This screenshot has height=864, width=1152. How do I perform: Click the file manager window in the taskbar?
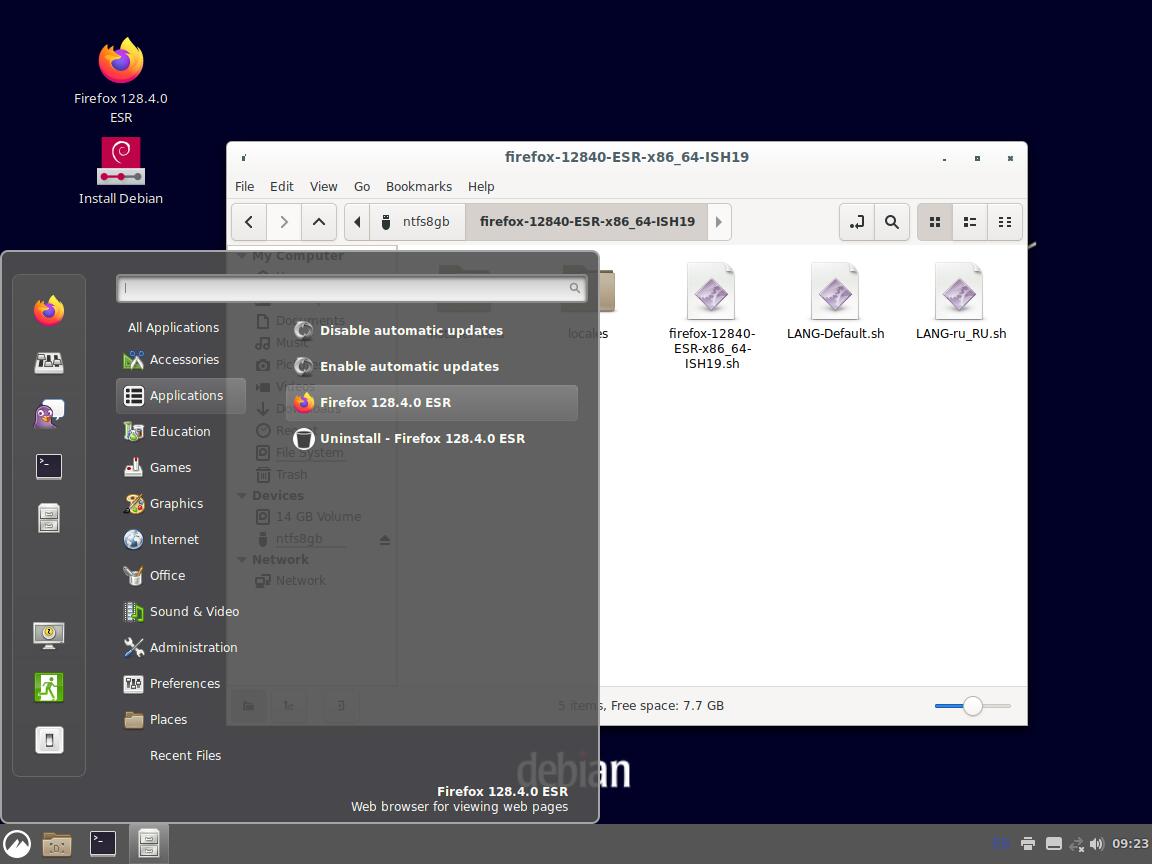(x=148, y=844)
